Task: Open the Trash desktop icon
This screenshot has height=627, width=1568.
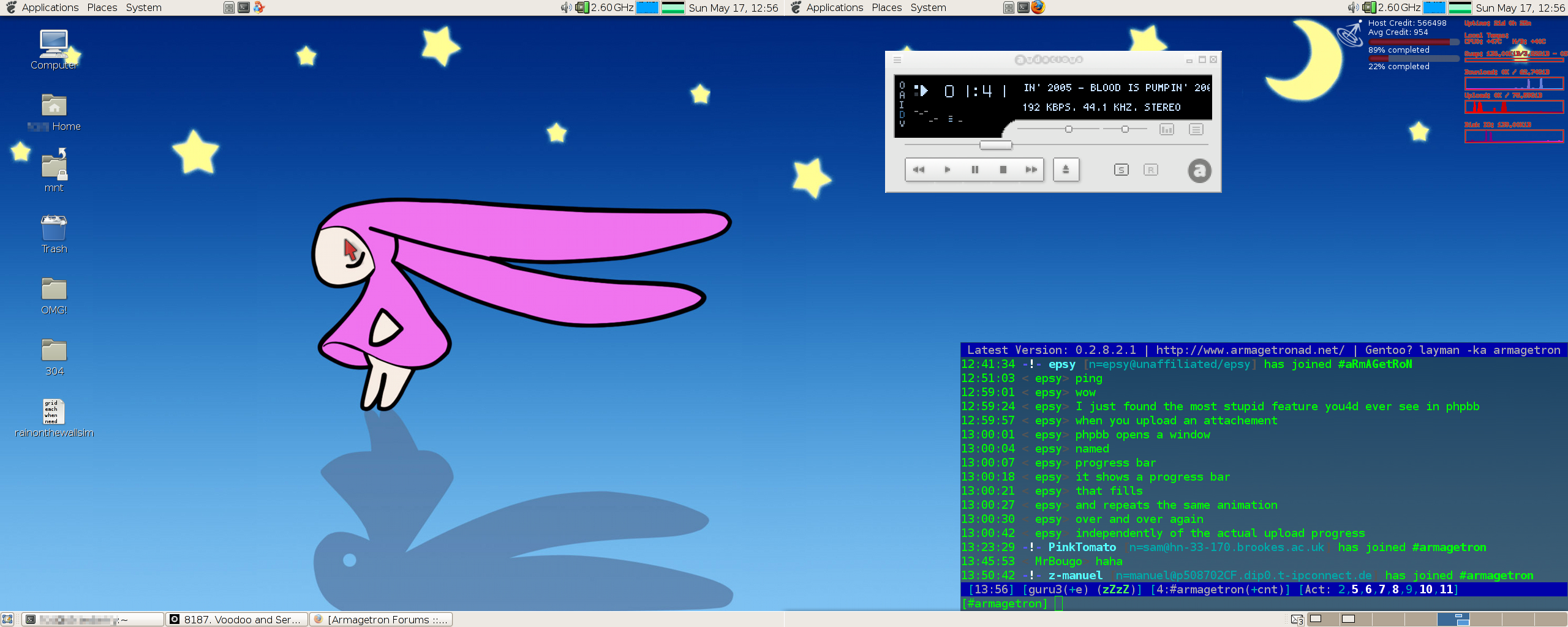Action: pos(54,230)
